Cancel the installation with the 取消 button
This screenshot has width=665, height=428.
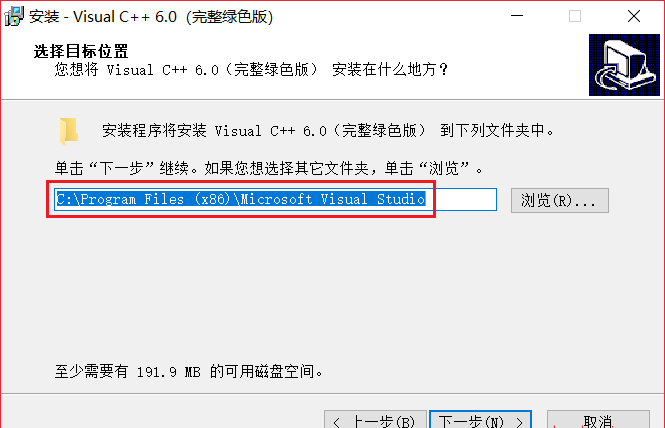coord(598,420)
